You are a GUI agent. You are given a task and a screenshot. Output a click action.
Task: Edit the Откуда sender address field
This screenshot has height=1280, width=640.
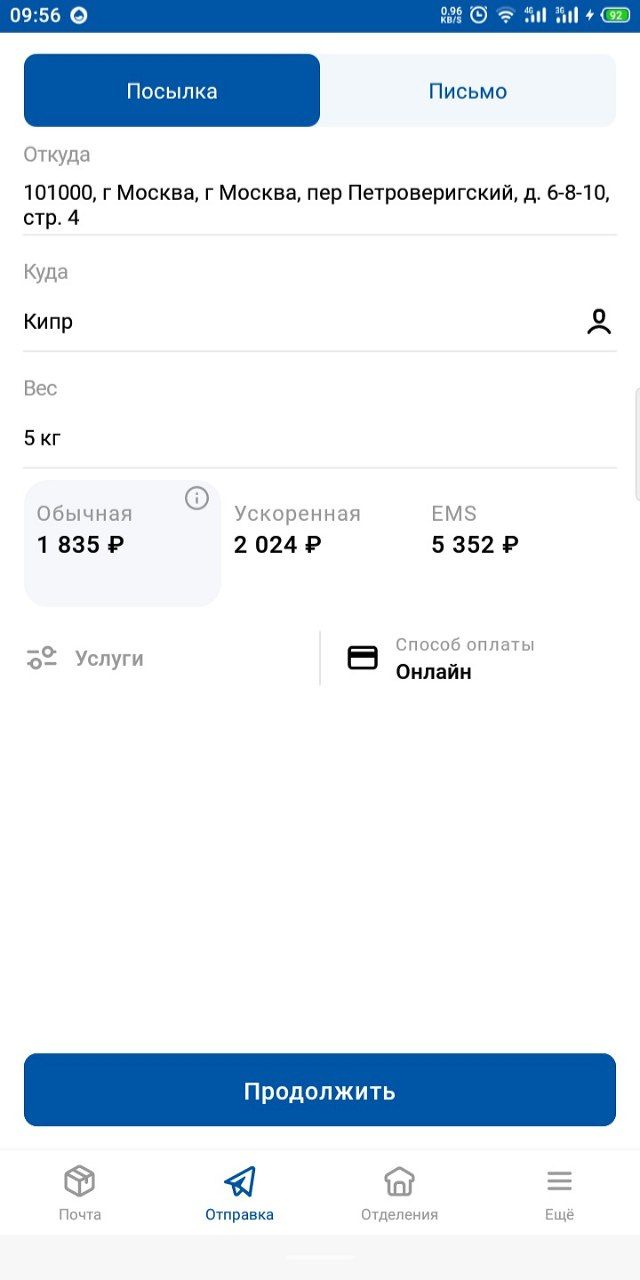(x=318, y=205)
